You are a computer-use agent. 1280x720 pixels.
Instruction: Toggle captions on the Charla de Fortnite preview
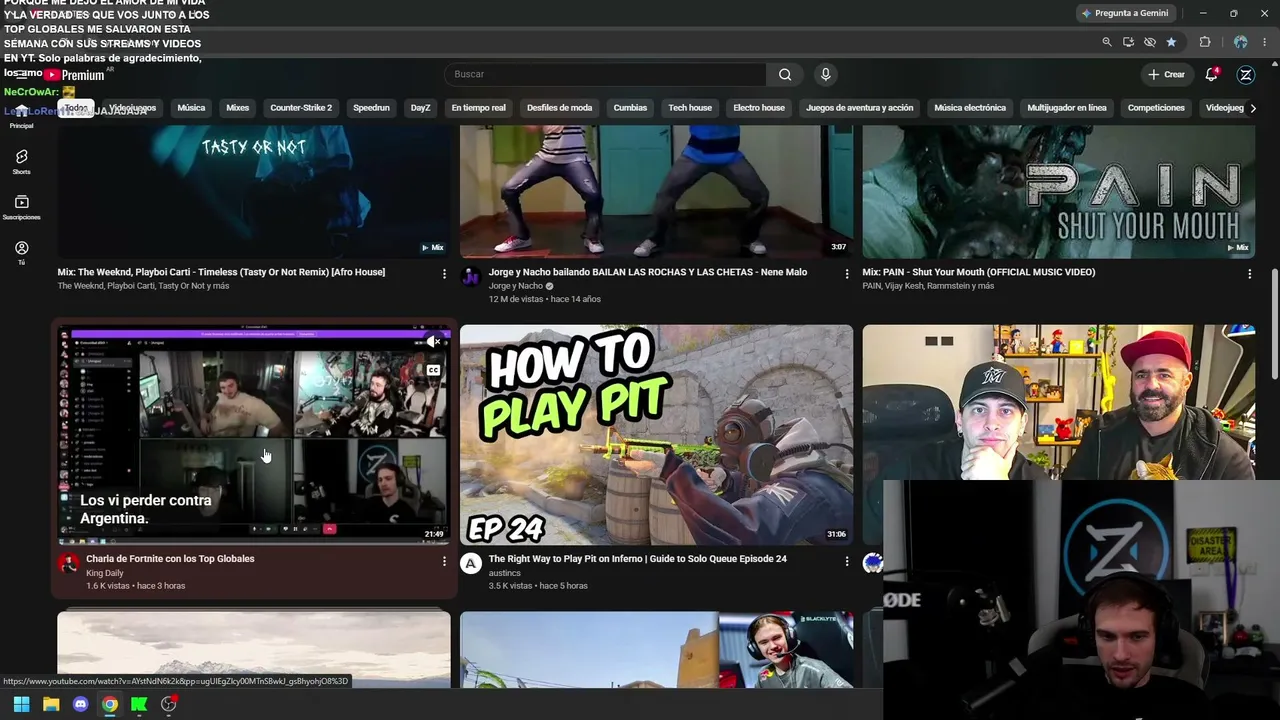pyautogui.click(x=433, y=370)
